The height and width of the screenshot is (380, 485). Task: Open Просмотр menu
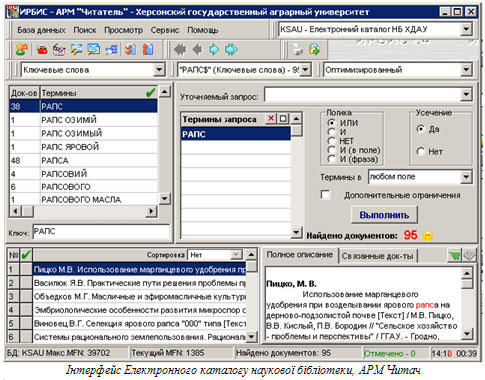[123, 30]
